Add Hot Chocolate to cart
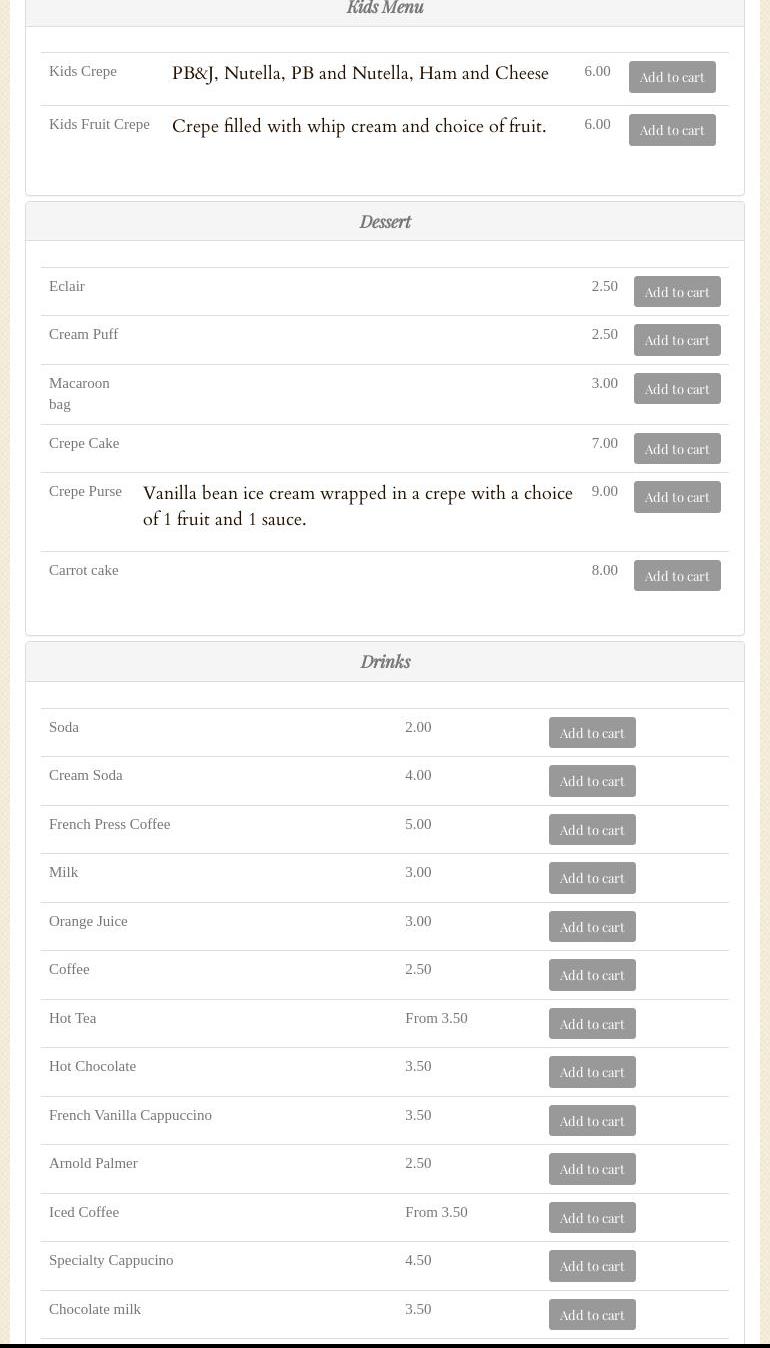The image size is (770, 1348). pos(592,1072)
